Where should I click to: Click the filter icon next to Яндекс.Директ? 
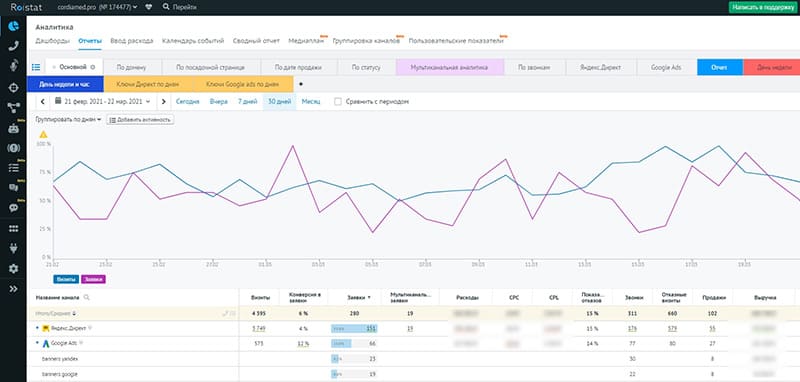pos(90,328)
